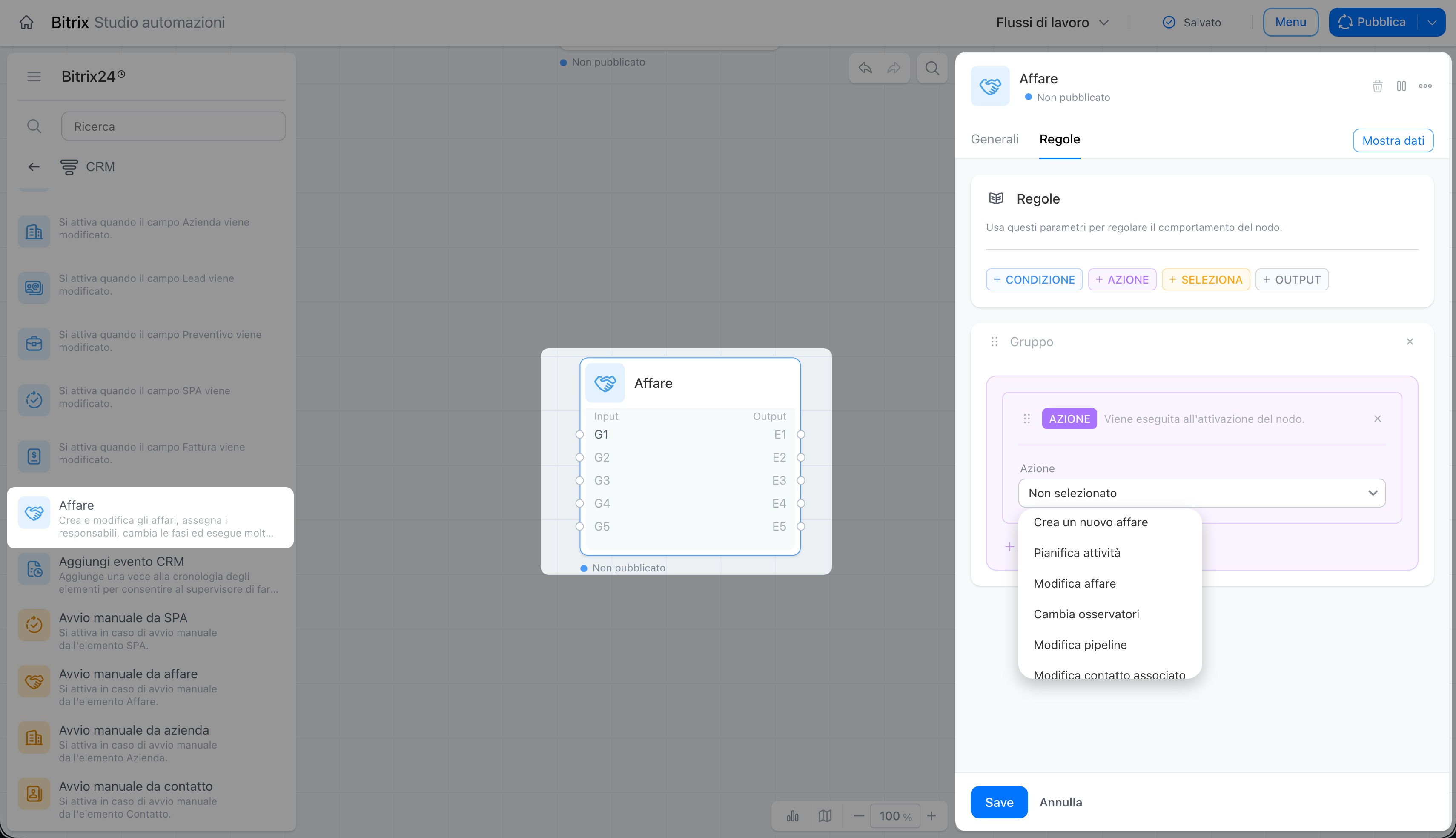Grab drag handle beside Gruppo
This screenshot has height=838, width=1456.
coord(994,342)
